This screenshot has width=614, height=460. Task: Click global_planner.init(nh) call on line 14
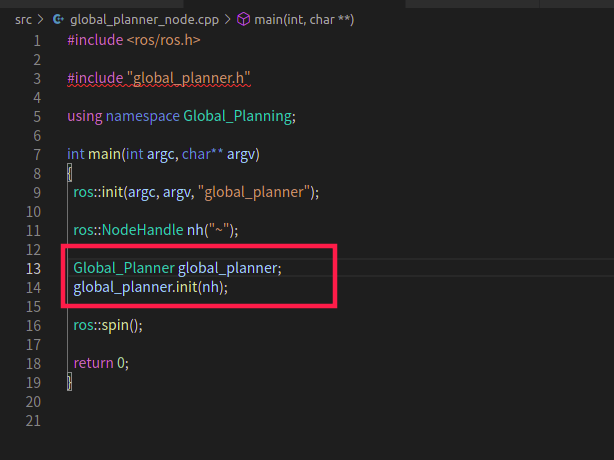tap(150, 287)
